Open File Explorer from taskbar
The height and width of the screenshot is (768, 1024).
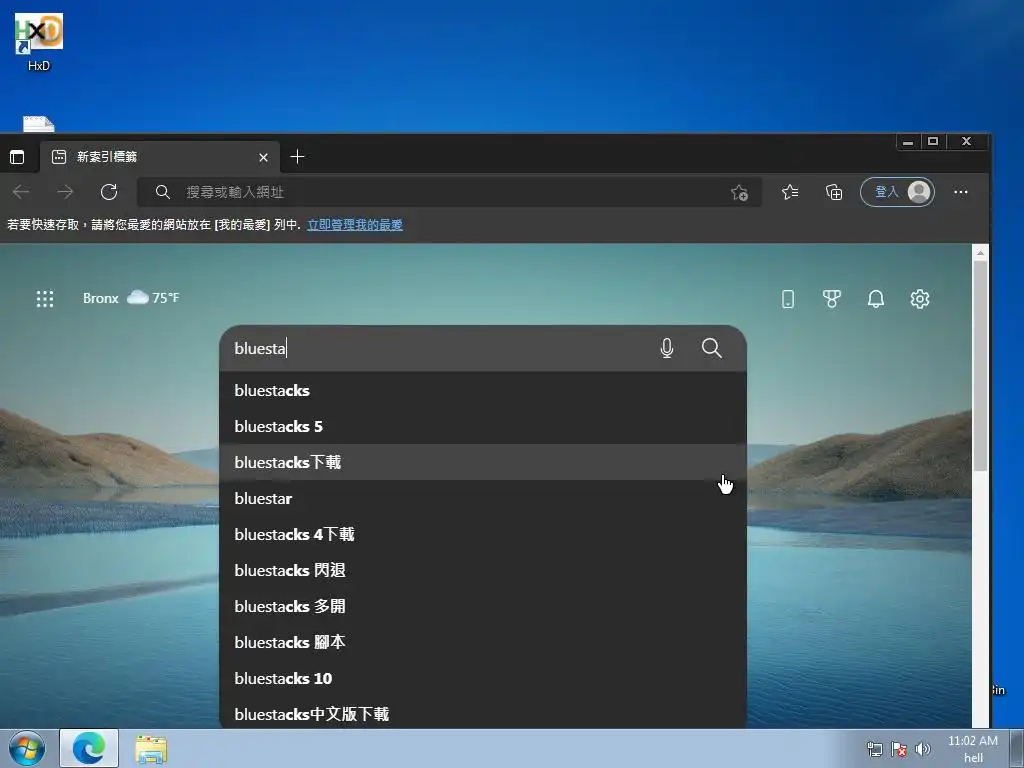click(151, 749)
